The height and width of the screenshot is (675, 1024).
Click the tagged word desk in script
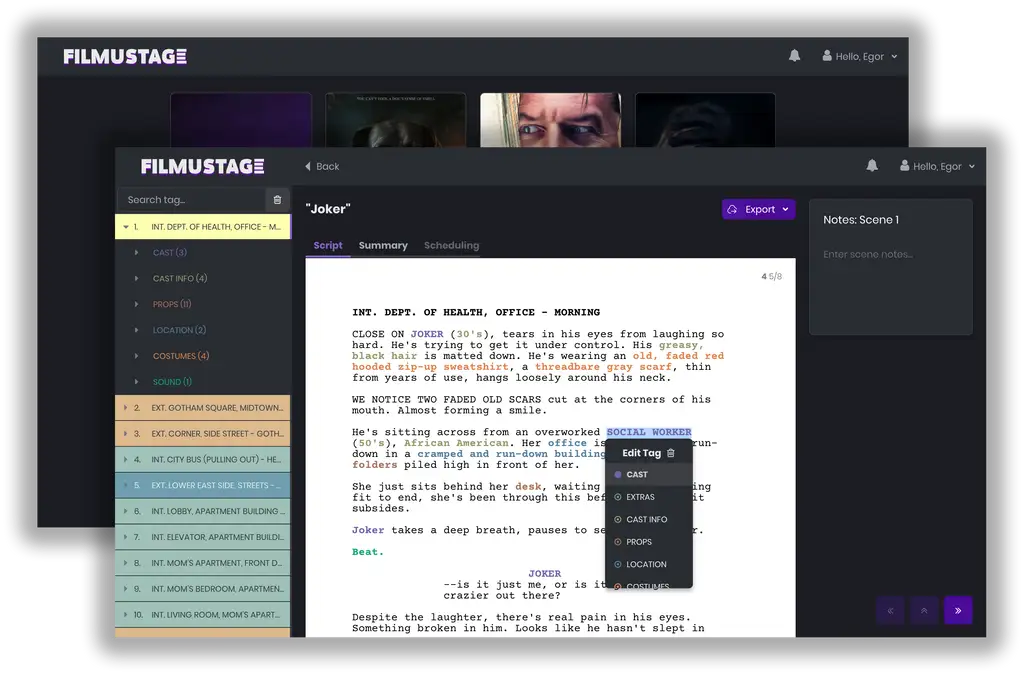[x=528, y=487]
